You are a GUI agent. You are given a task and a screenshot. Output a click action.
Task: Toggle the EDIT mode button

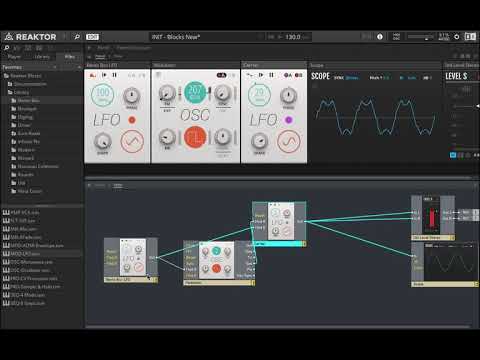[x=92, y=37]
